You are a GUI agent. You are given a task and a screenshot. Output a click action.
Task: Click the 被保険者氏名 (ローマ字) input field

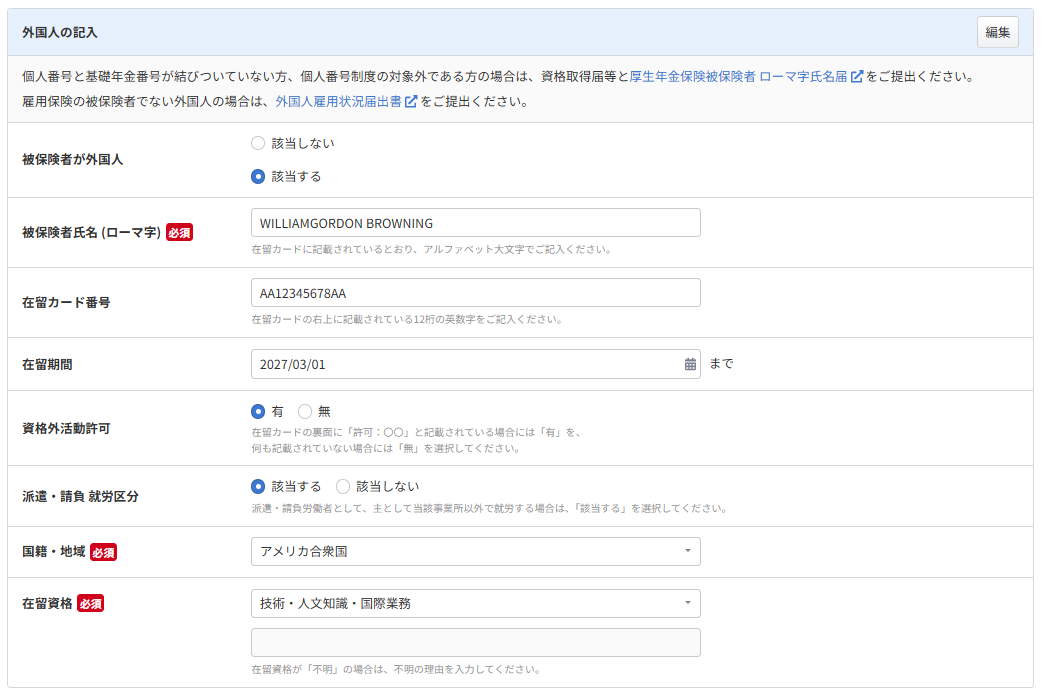[475, 223]
